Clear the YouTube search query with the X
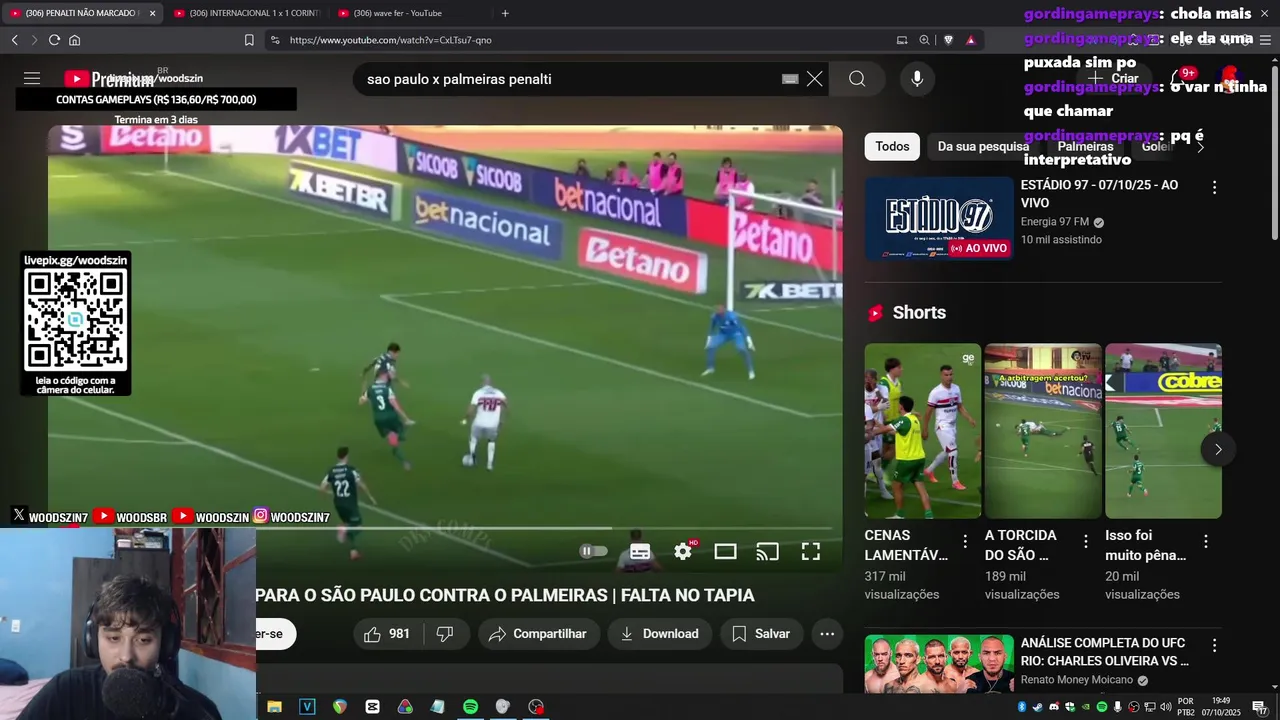Screen dimensions: 1280x720 pyautogui.click(x=815, y=79)
